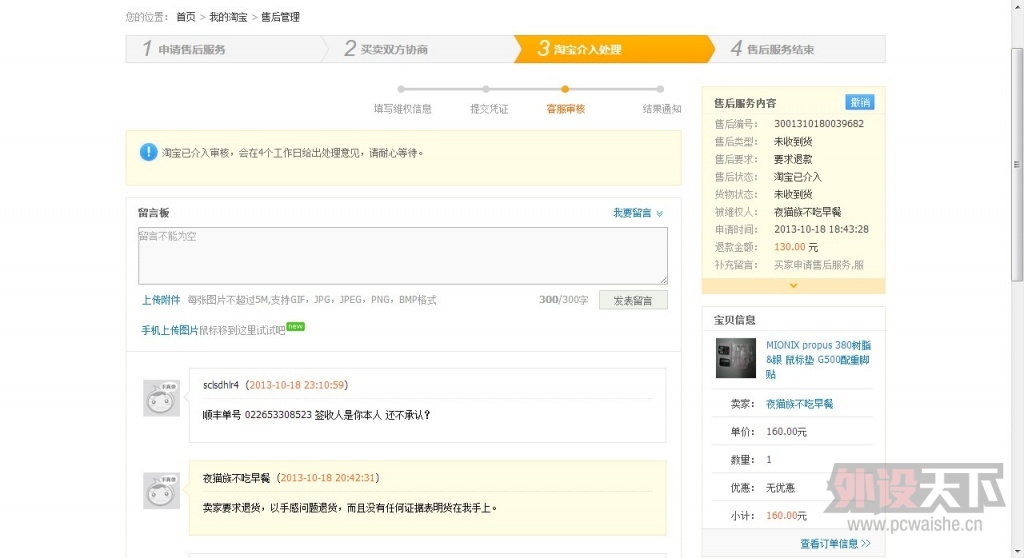Click the green new badge icon
Screen dimensions: 1024x558
click(x=296, y=326)
